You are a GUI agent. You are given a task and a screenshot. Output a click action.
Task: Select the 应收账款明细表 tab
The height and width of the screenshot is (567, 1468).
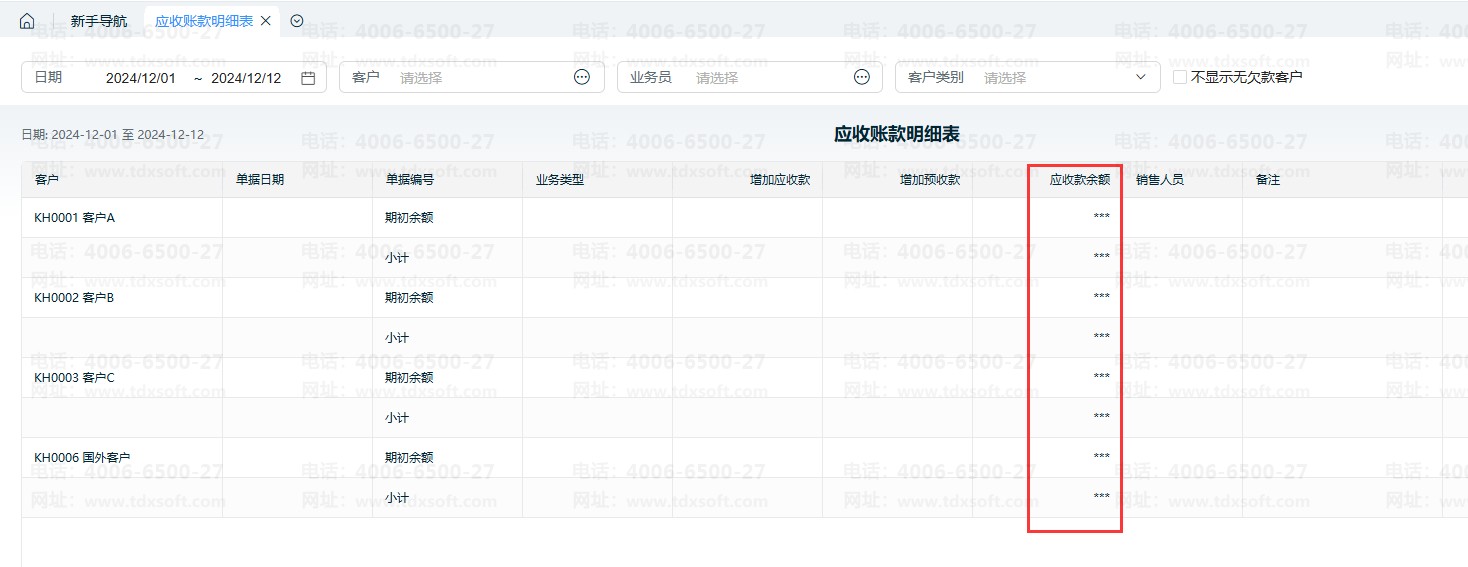pos(203,21)
